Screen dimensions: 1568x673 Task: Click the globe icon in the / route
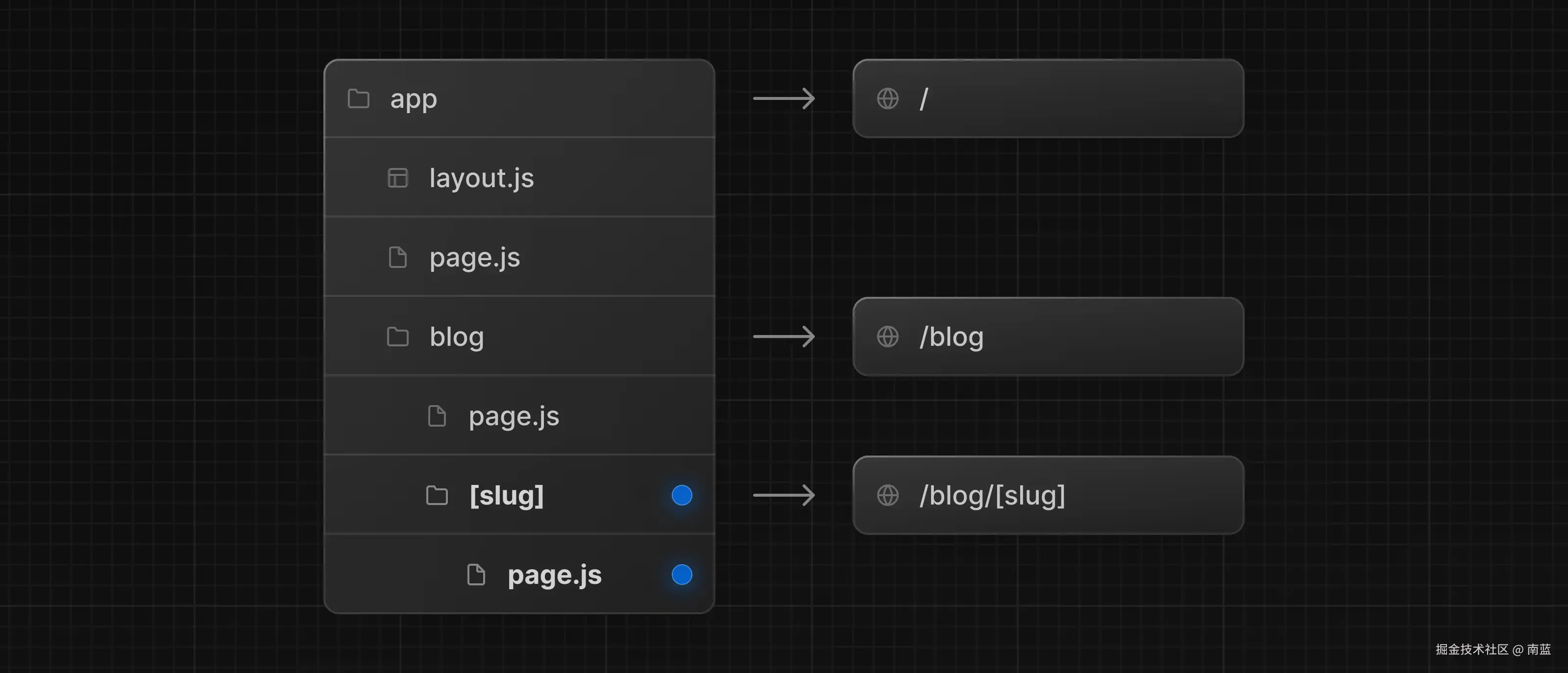(887, 98)
